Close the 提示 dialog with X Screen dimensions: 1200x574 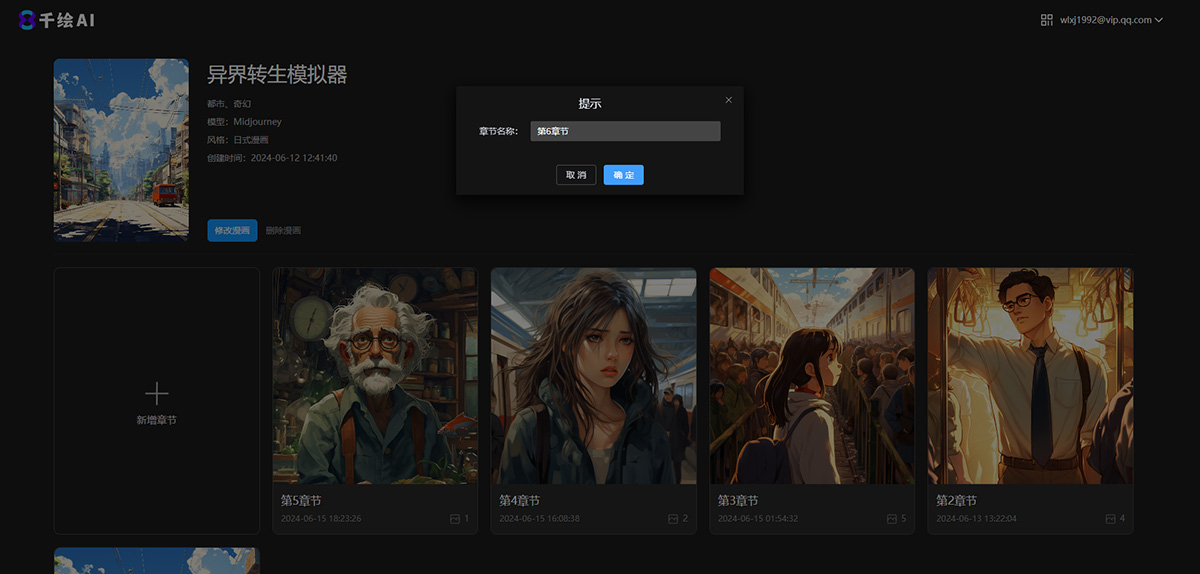click(x=728, y=100)
